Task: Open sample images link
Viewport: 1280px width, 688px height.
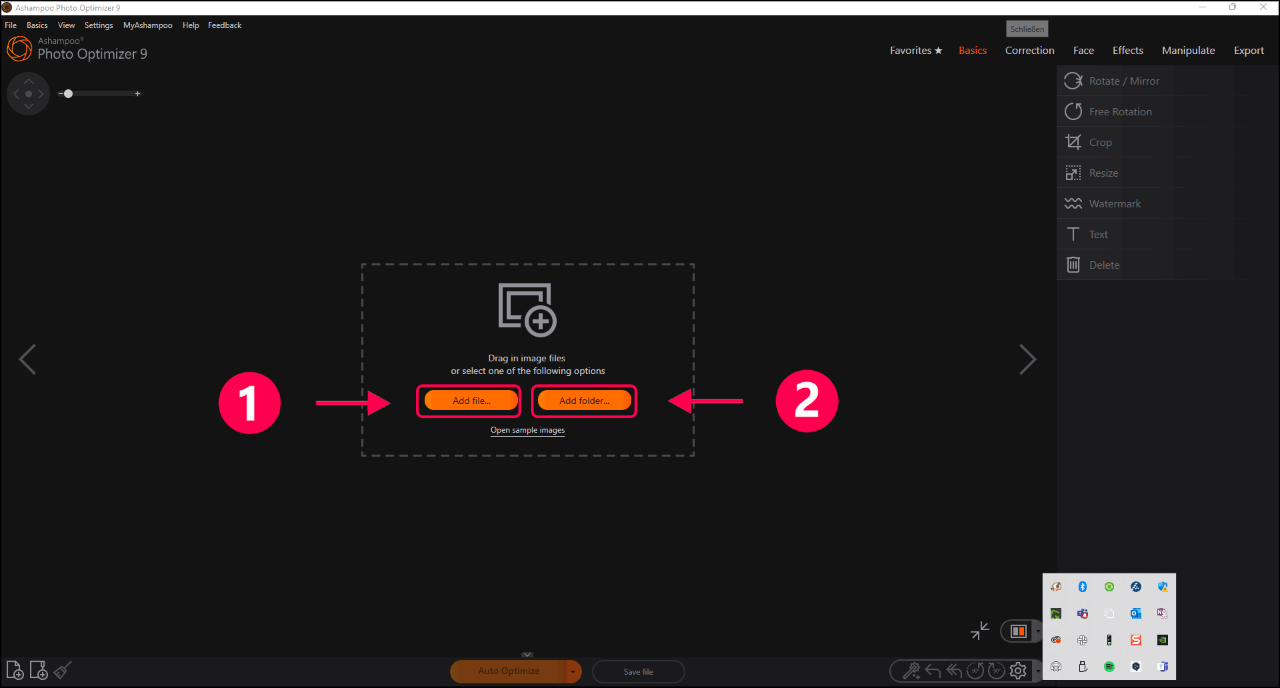Action: [528, 431]
